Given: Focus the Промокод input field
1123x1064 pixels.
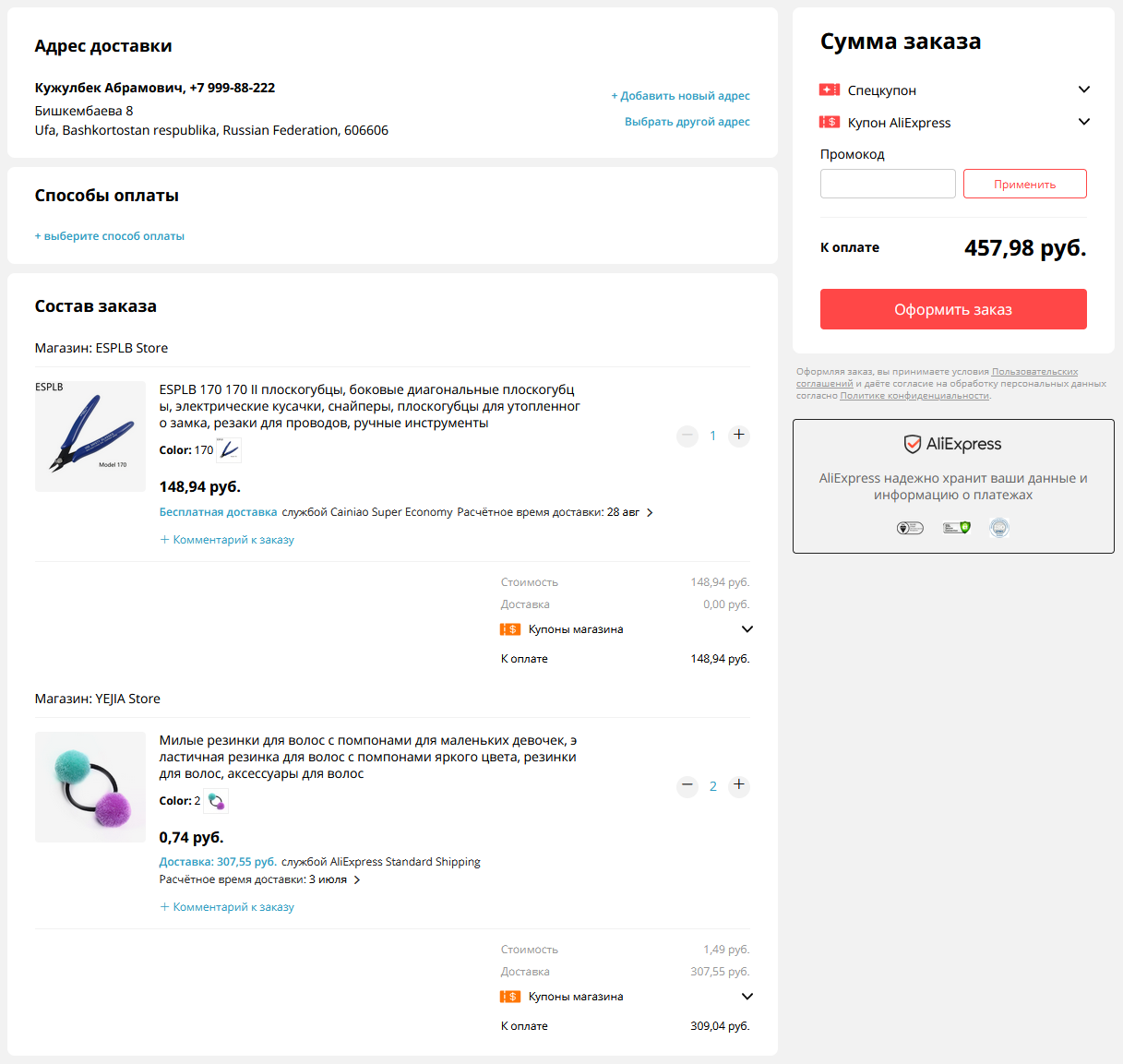Looking at the screenshot, I should point(888,184).
